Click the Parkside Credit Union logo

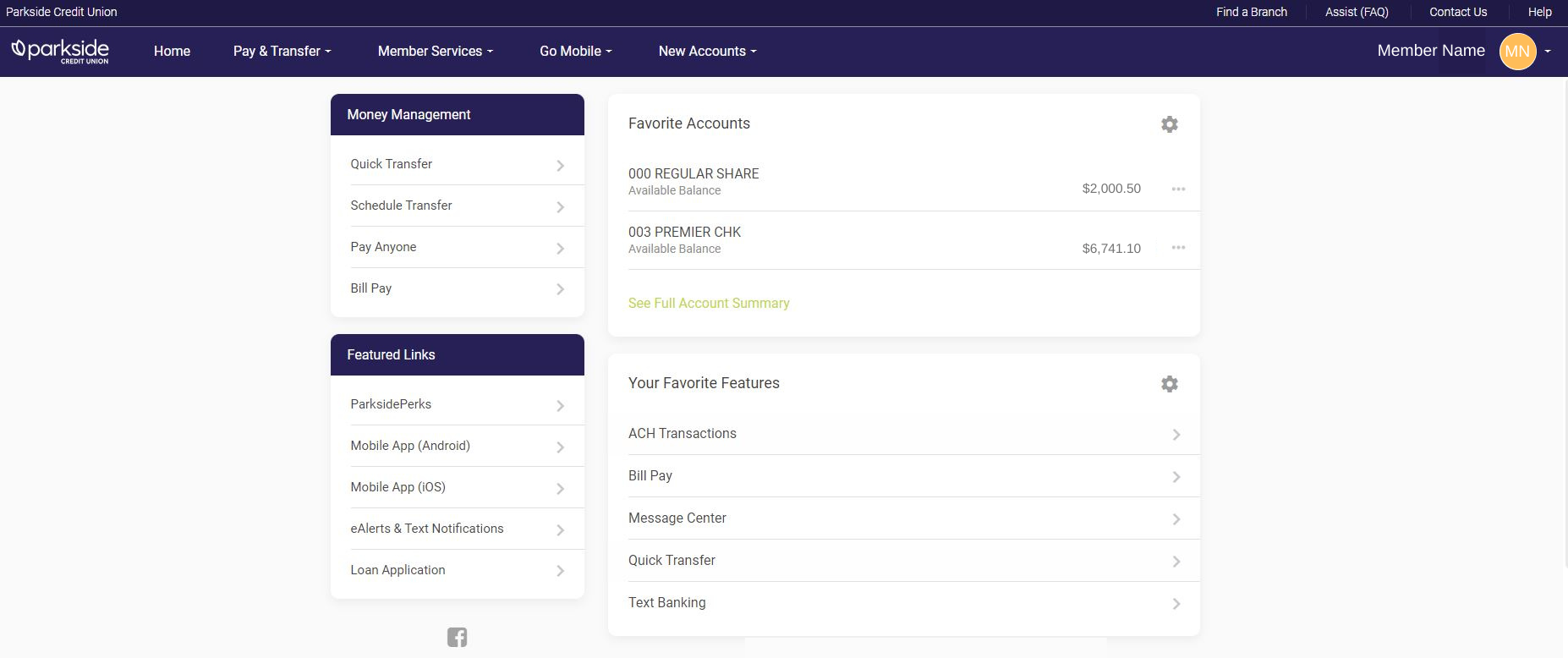60,51
